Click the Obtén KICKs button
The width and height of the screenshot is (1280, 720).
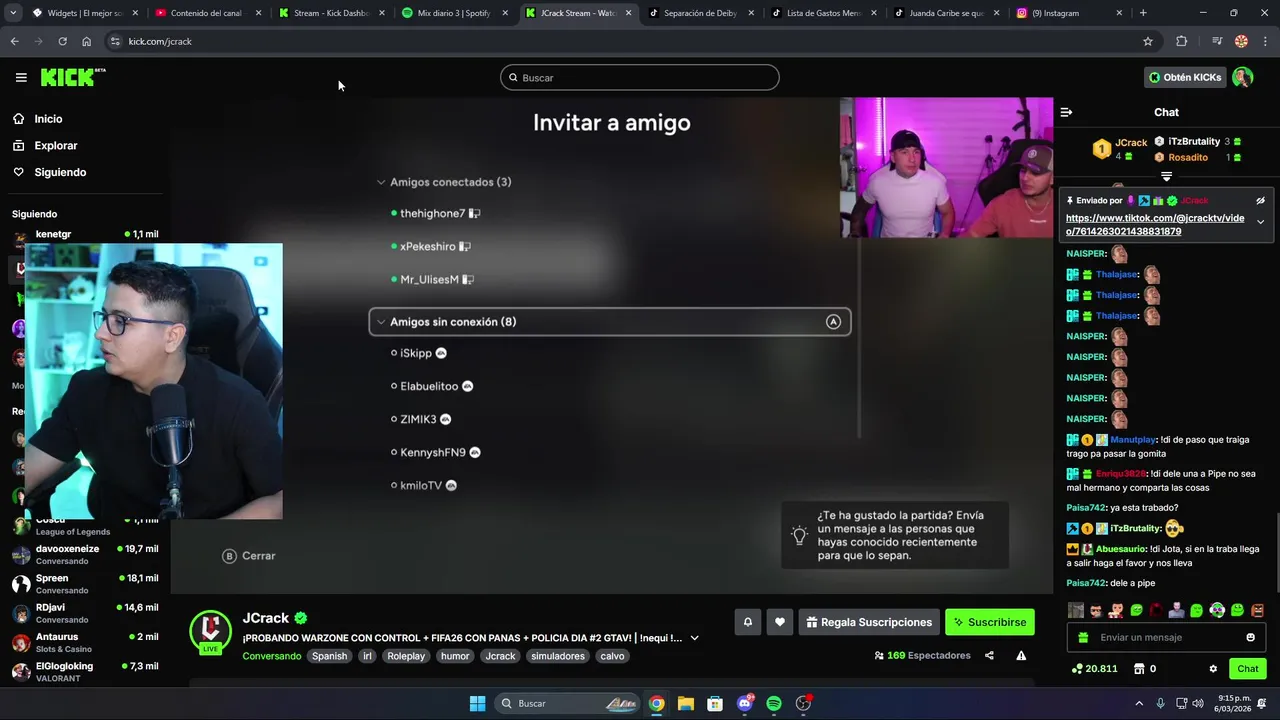tap(1185, 77)
